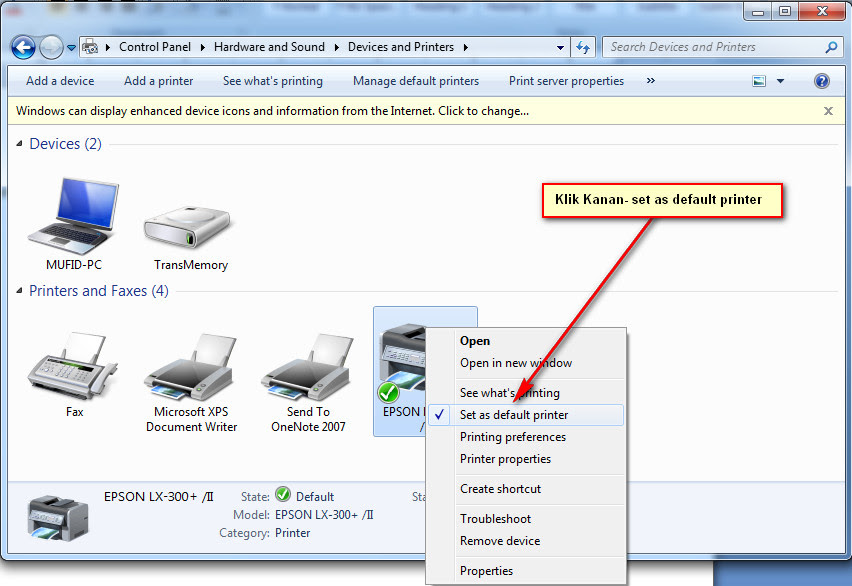This screenshot has height=586, width=852.
Task: Click Add a printer
Action: 159,81
